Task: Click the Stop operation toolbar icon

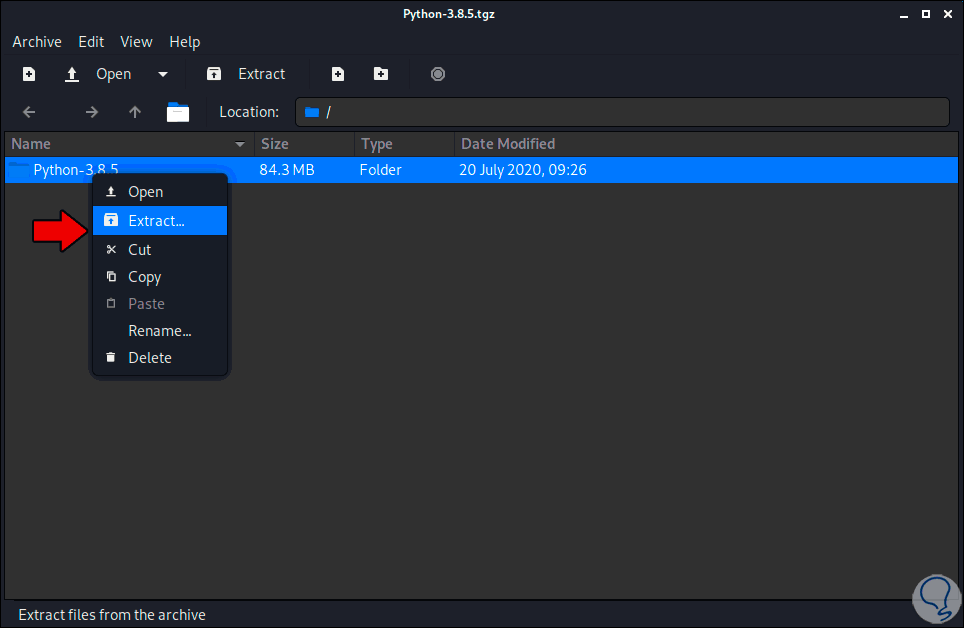Action: [438, 74]
